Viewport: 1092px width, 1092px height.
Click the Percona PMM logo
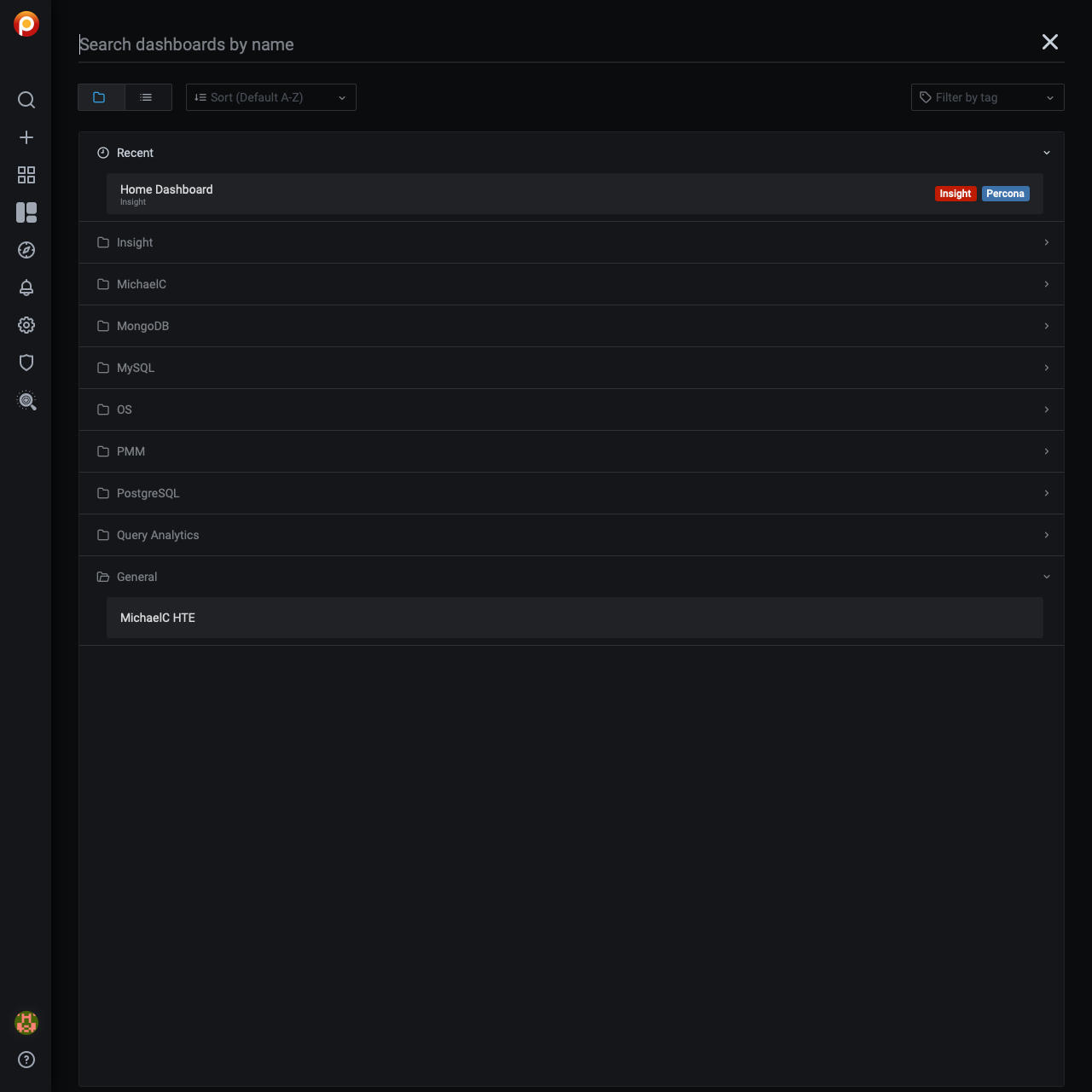[x=26, y=24]
